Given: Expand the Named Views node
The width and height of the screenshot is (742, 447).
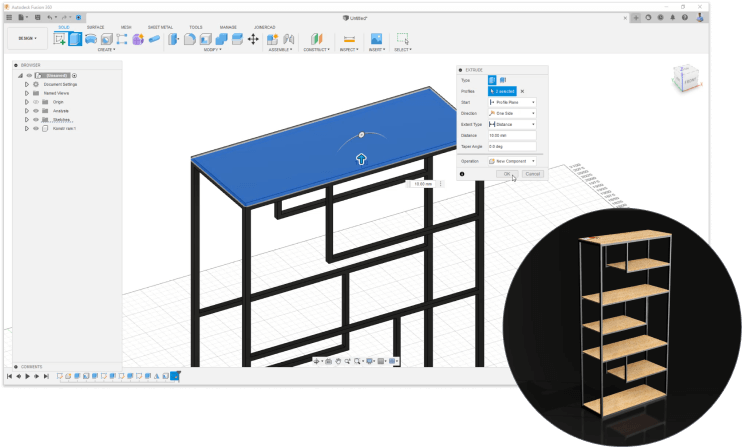Looking at the screenshot, I should [26, 93].
